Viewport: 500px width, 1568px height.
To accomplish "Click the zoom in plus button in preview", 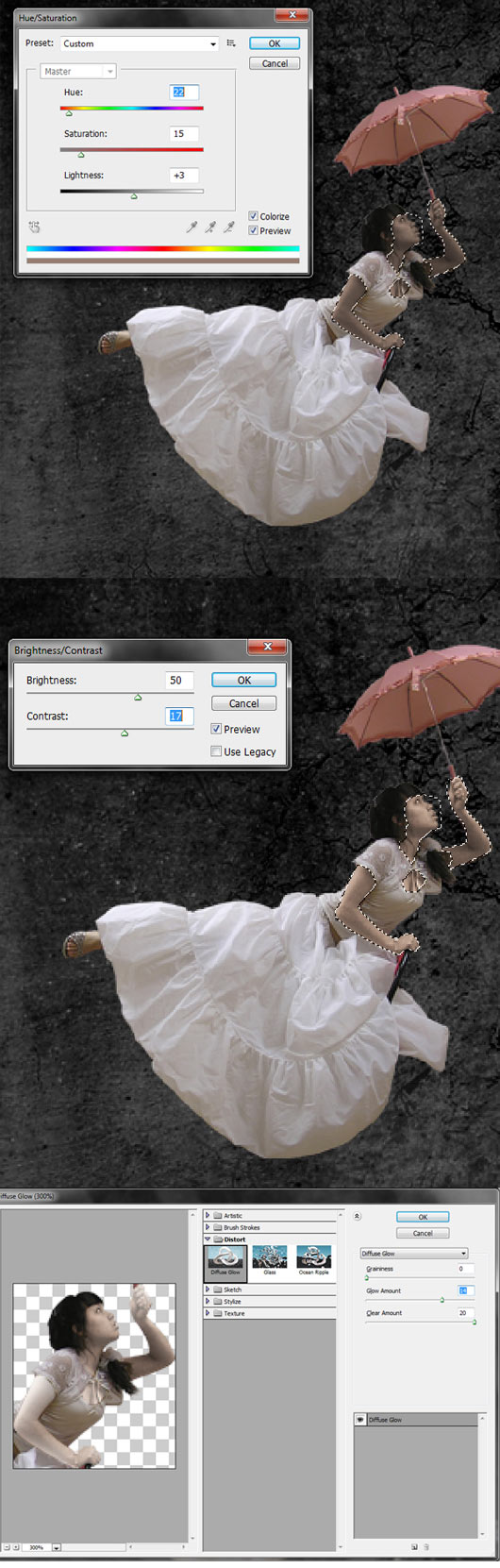I will pyautogui.click(x=15, y=1548).
